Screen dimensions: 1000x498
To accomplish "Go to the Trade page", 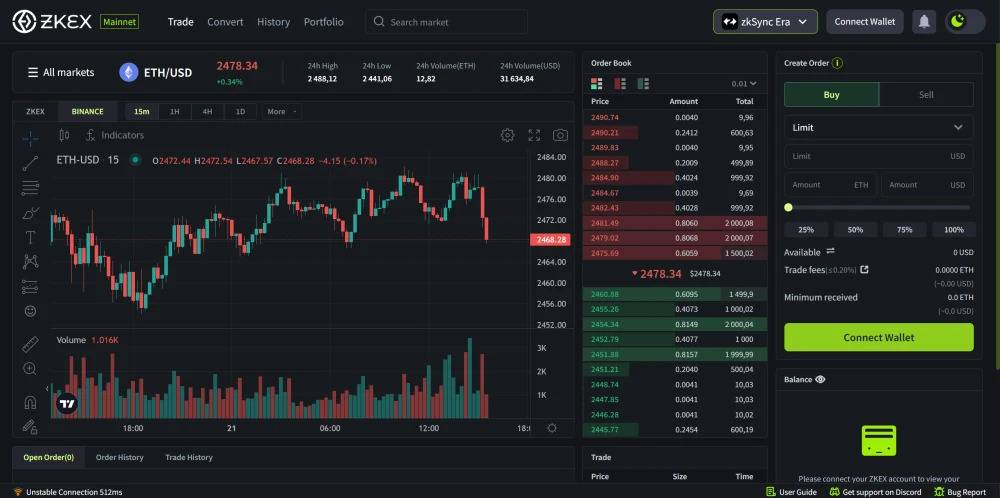I will click(180, 22).
